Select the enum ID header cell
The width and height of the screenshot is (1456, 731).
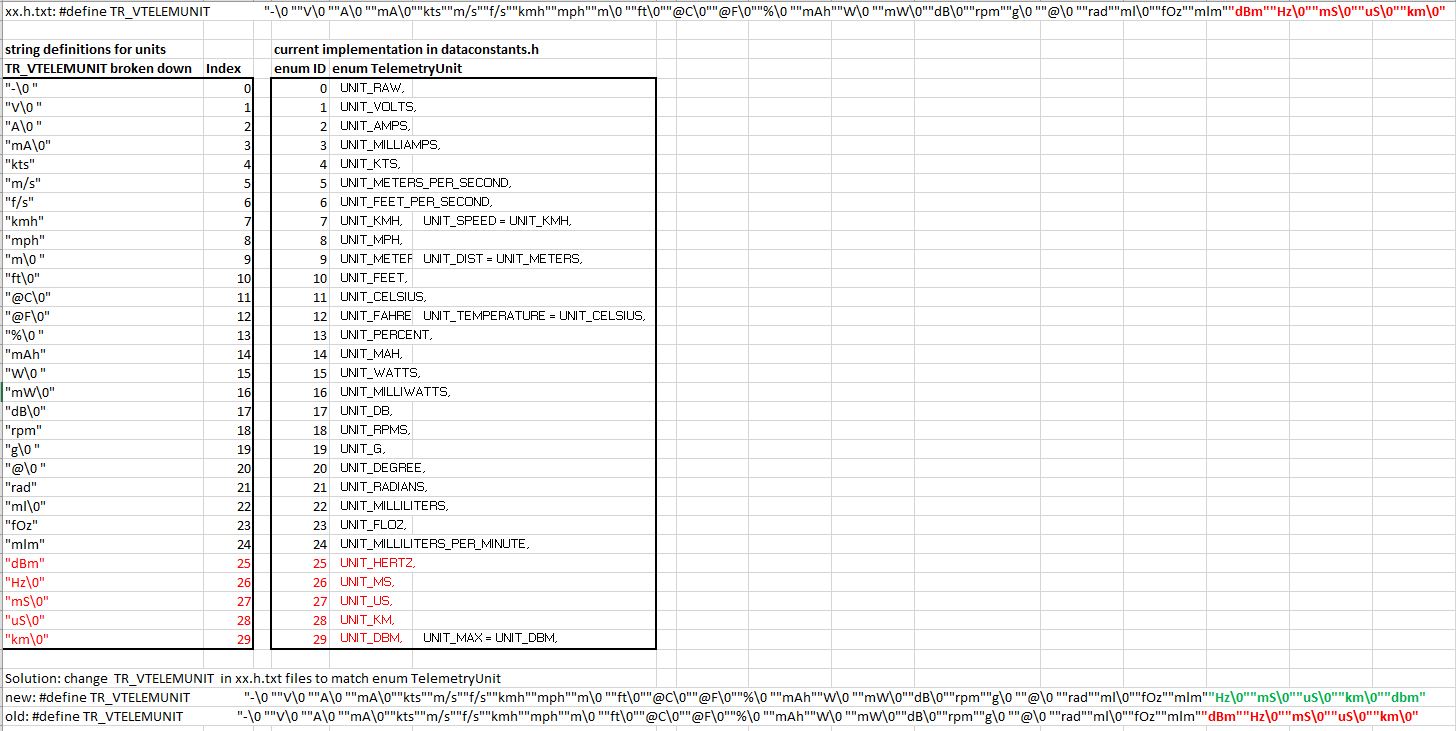coord(299,69)
